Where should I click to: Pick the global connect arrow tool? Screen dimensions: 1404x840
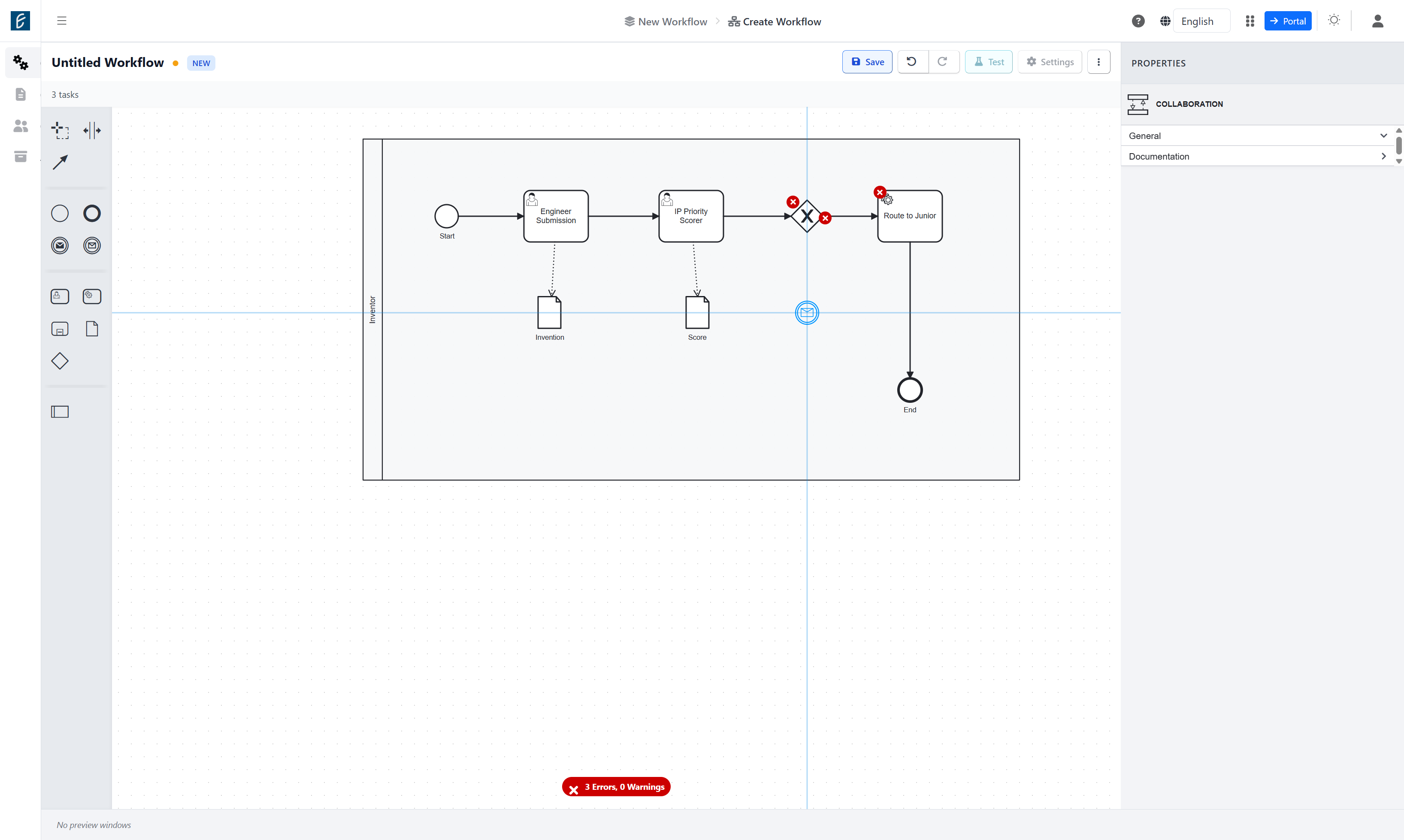pos(60,163)
